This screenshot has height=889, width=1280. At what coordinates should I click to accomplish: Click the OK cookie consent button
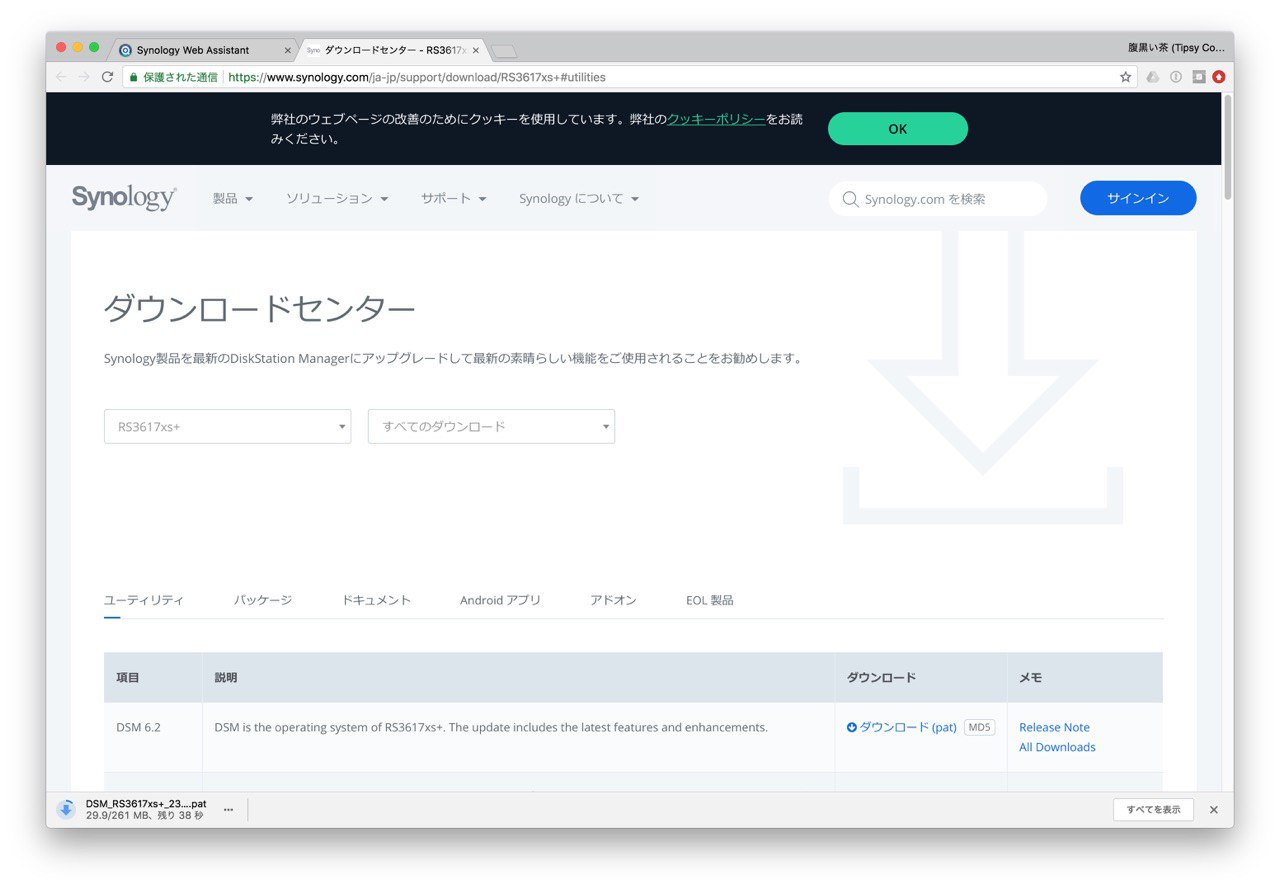[898, 129]
